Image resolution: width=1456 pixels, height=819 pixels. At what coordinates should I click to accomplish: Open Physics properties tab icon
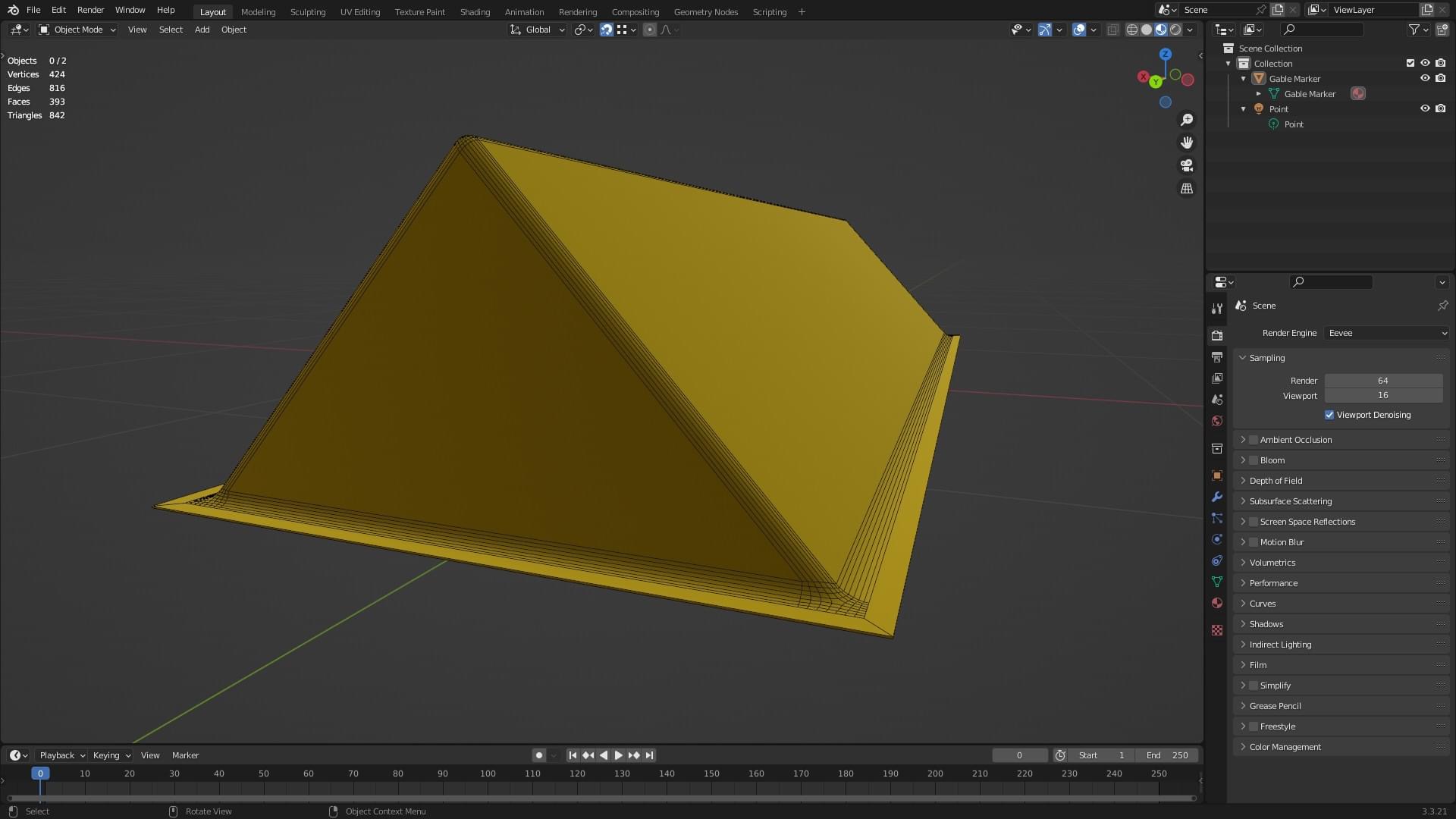coord(1217,539)
